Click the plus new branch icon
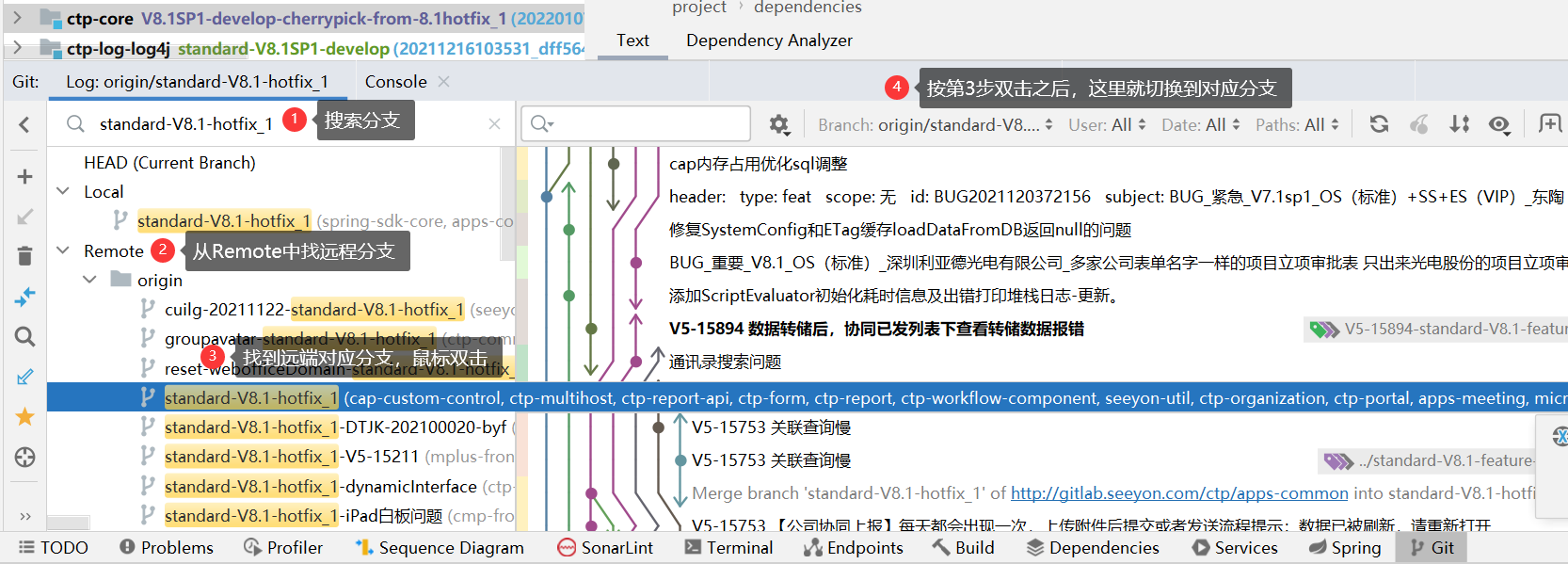The width and height of the screenshot is (1568, 564). (25, 176)
